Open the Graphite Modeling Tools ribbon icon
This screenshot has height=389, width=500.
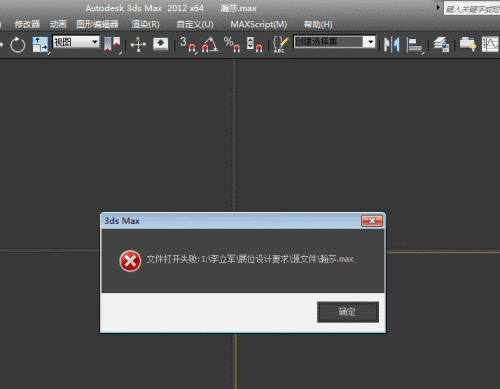coord(468,44)
